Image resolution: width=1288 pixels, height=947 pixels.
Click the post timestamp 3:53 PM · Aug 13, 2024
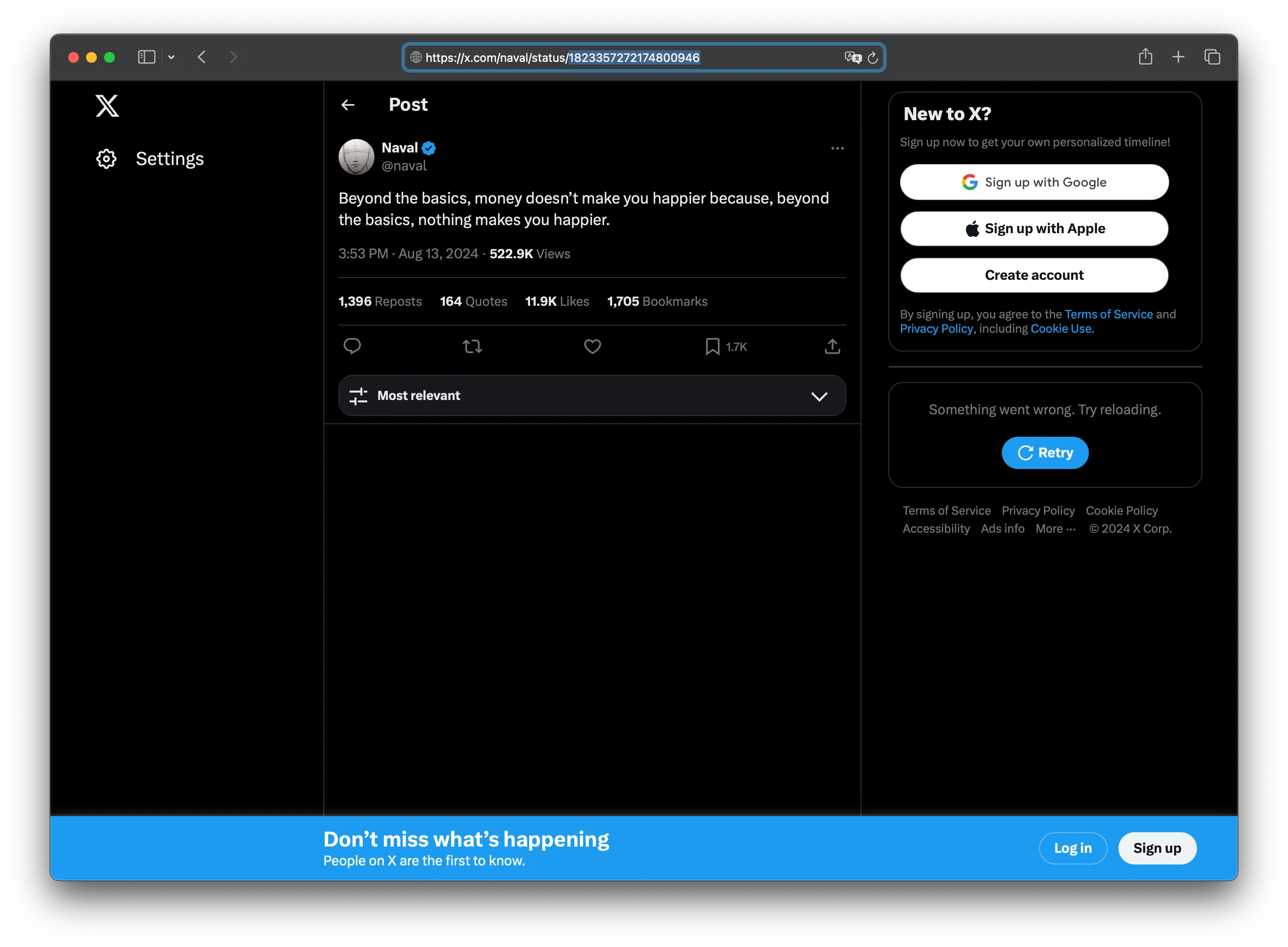click(408, 254)
